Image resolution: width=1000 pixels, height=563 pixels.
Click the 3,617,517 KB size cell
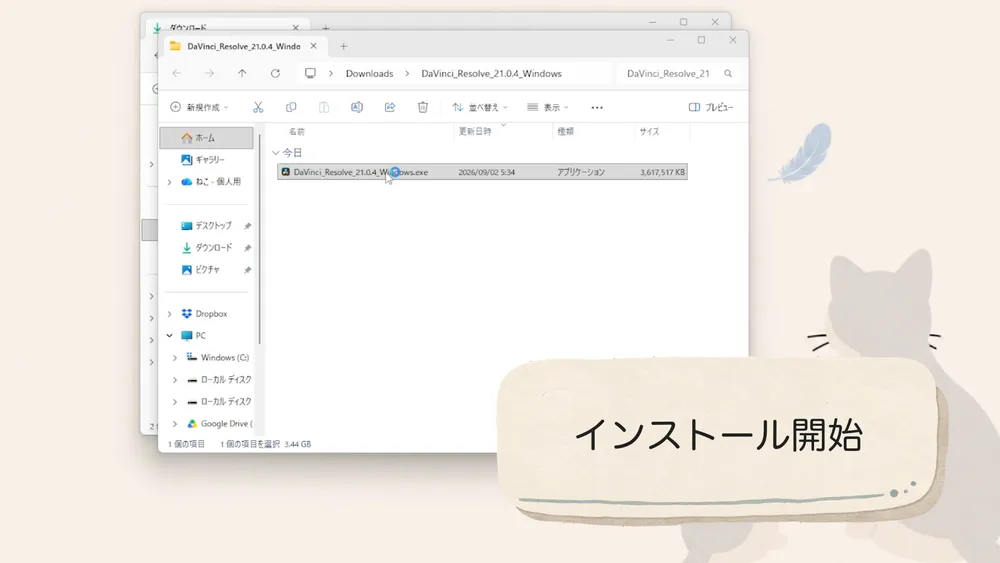pyautogui.click(x=662, y=172)
